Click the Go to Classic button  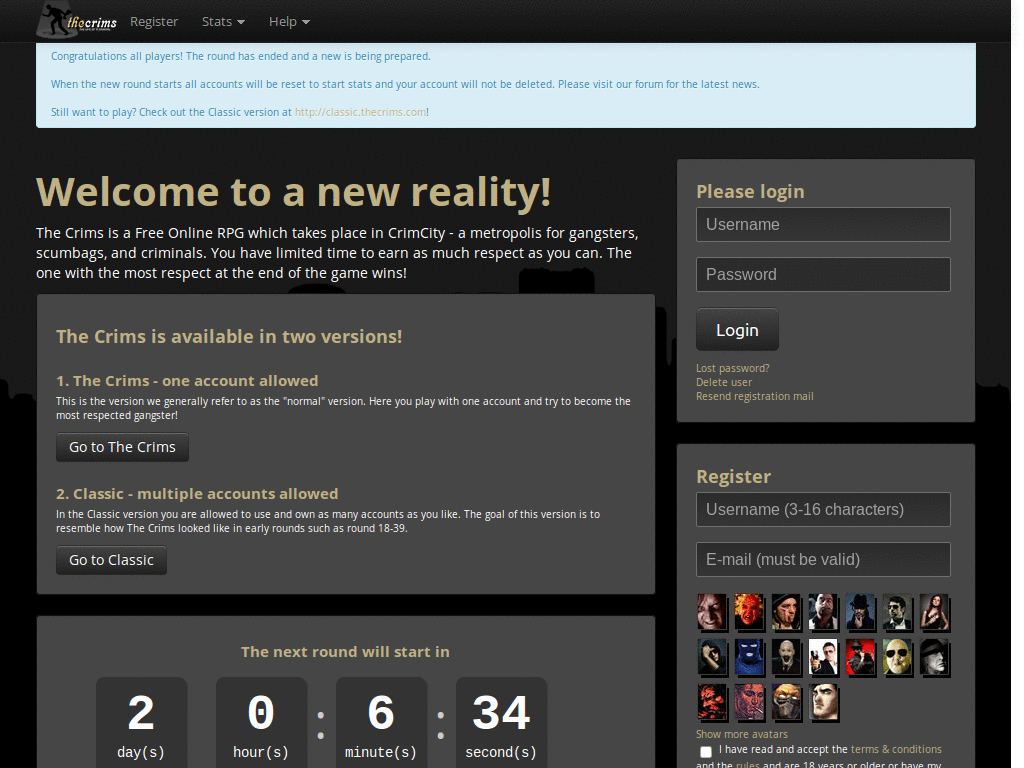111,560
